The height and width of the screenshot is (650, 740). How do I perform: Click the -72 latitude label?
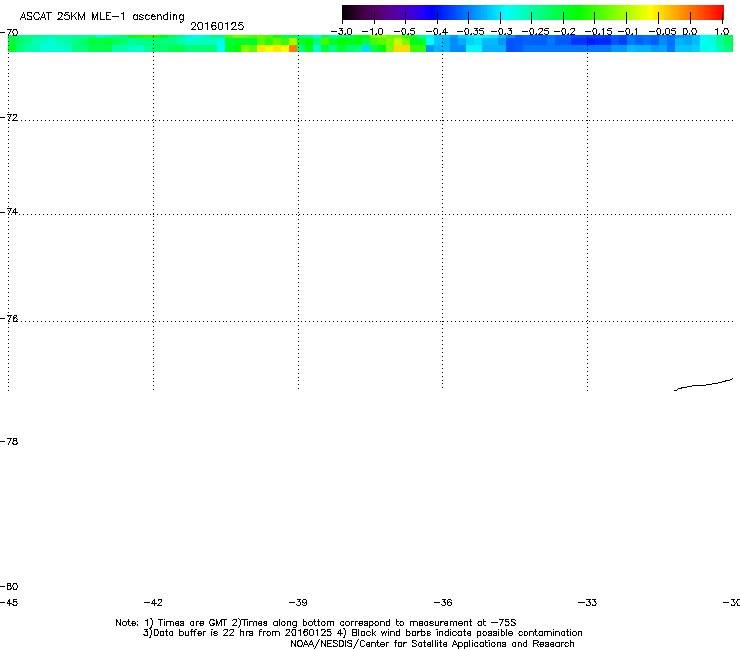point(9,117)
